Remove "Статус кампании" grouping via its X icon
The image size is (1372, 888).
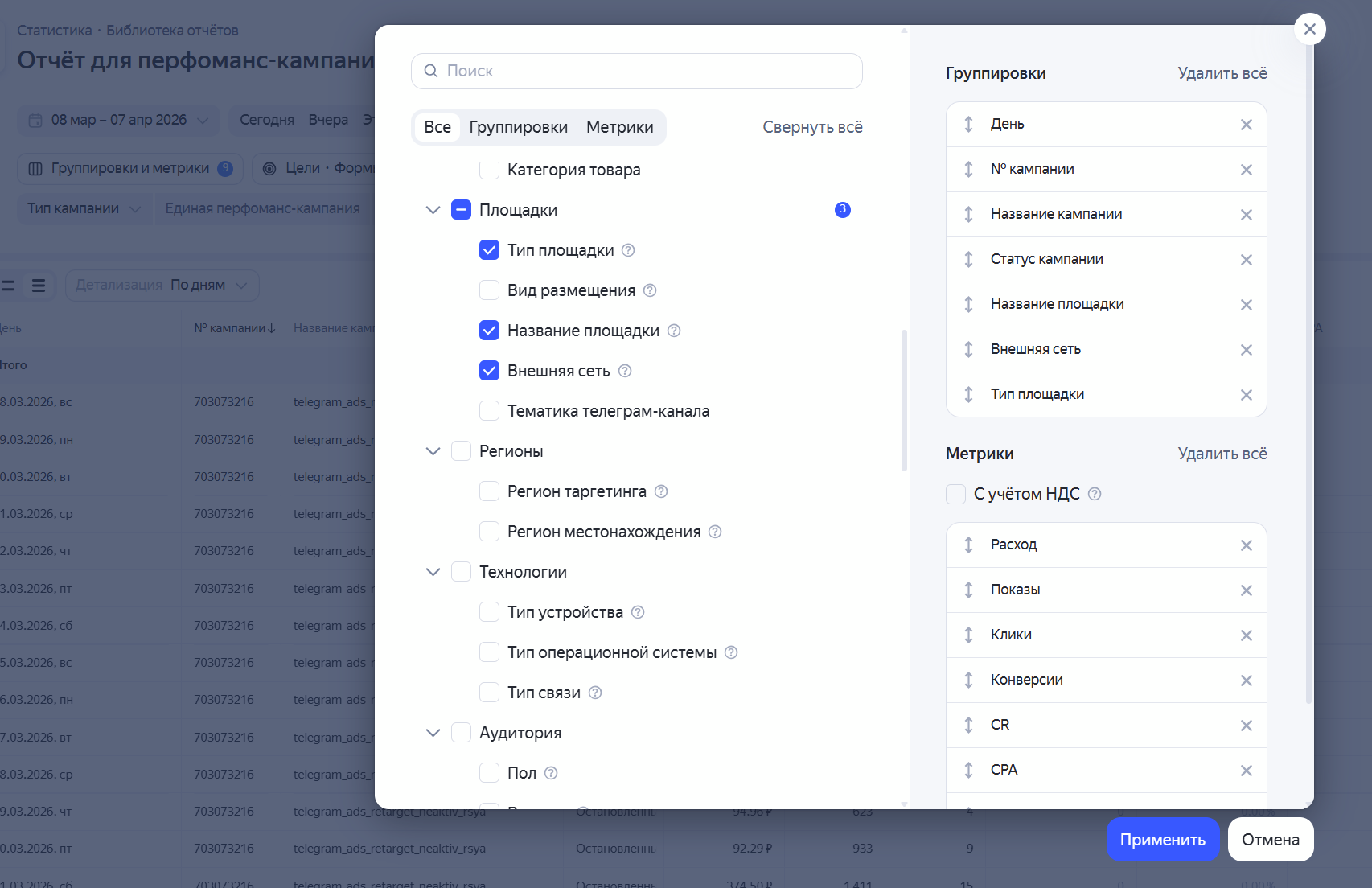[1246, 259]
